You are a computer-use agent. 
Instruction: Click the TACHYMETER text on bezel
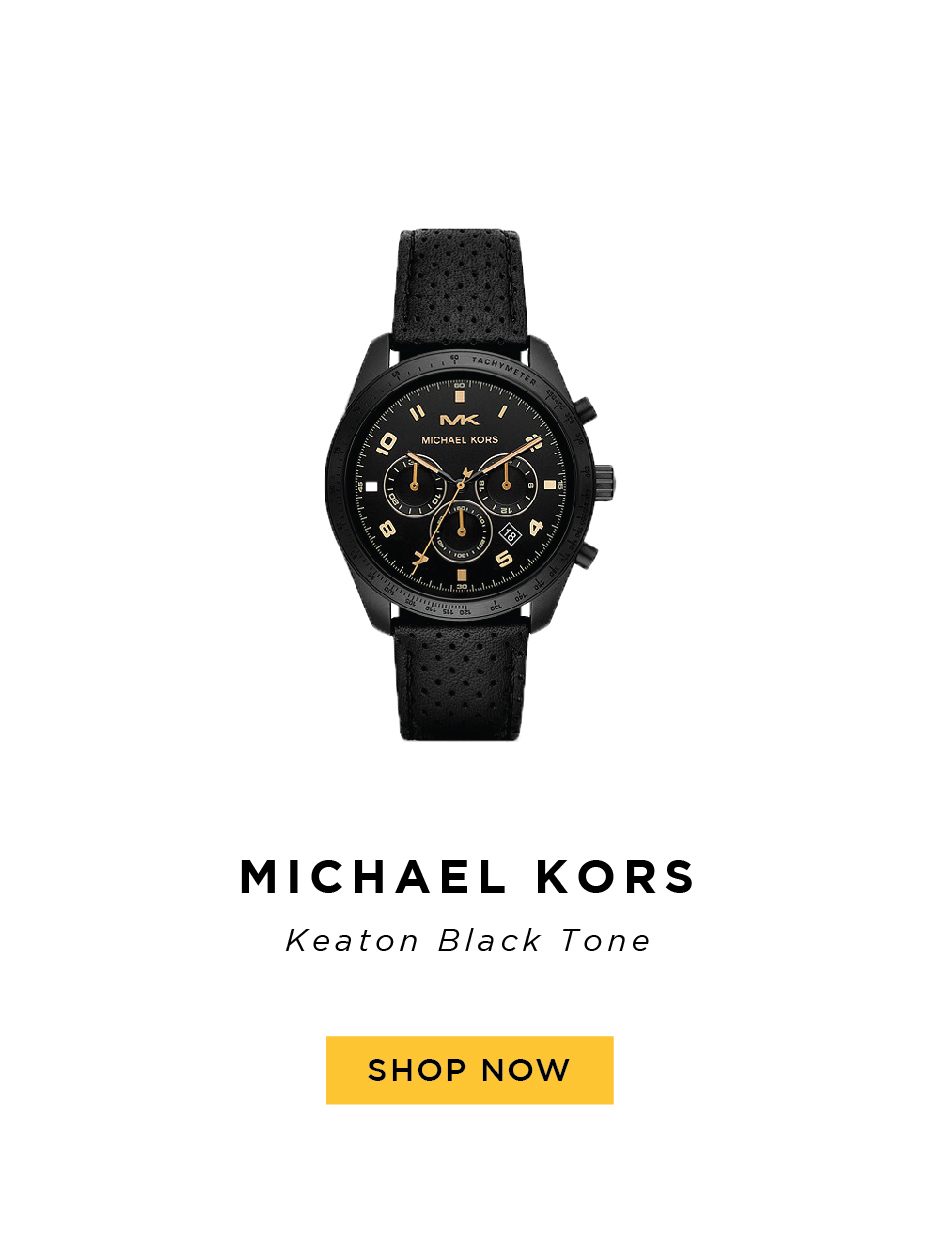pyautogui.click(x=502, y=370)
